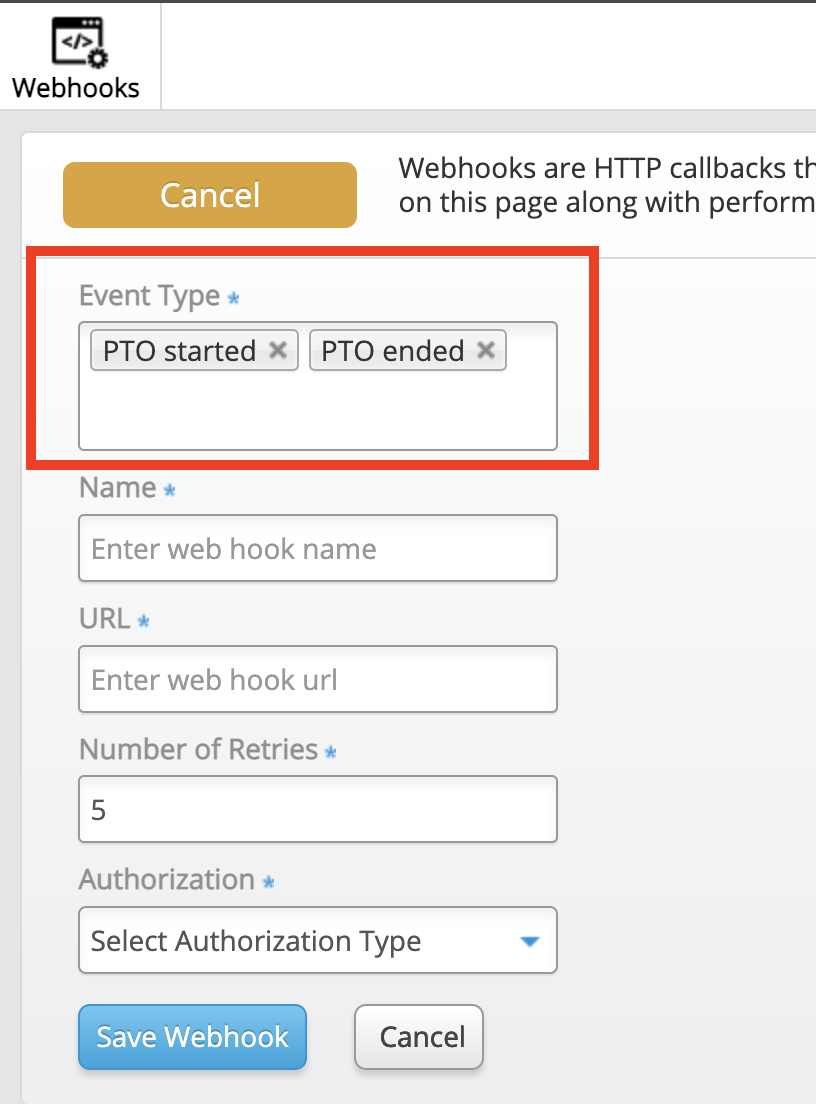Remove the PTO started tag

coord(278,350)
